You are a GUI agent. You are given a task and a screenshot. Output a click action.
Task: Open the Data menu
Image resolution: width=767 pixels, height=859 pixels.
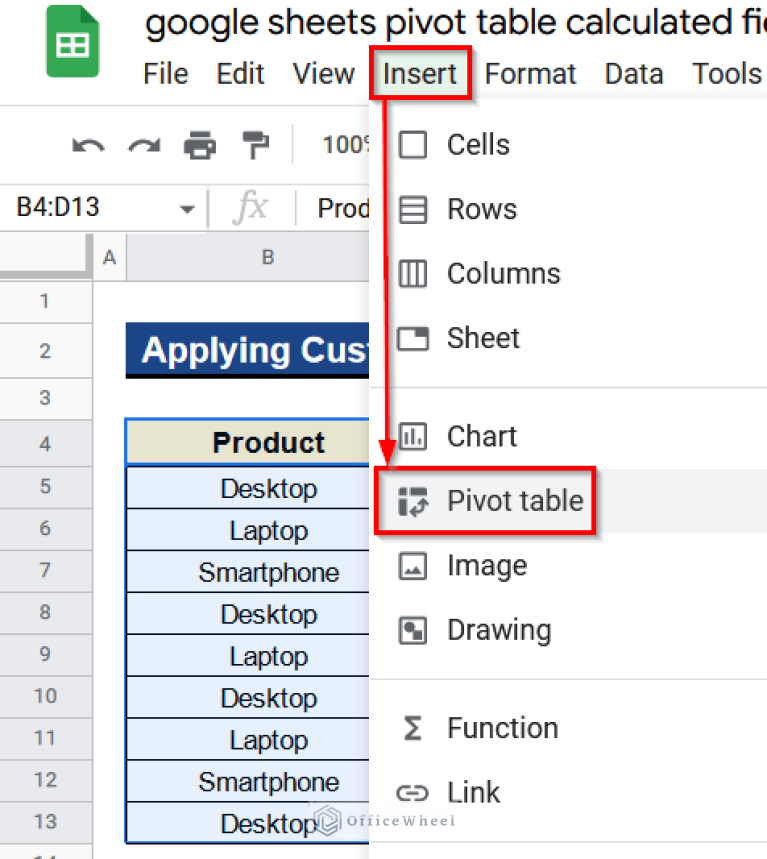[633, 73]
